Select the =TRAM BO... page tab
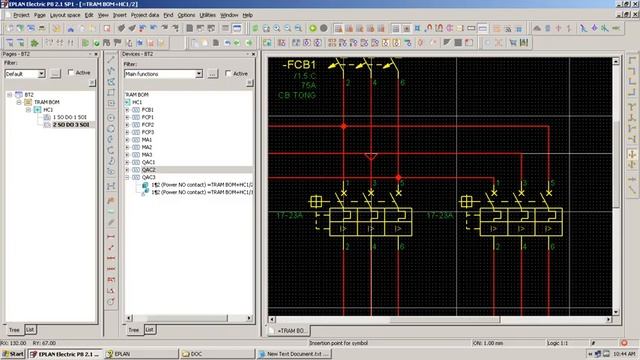This screenshot has width=640, height=360. pos(289,330)
